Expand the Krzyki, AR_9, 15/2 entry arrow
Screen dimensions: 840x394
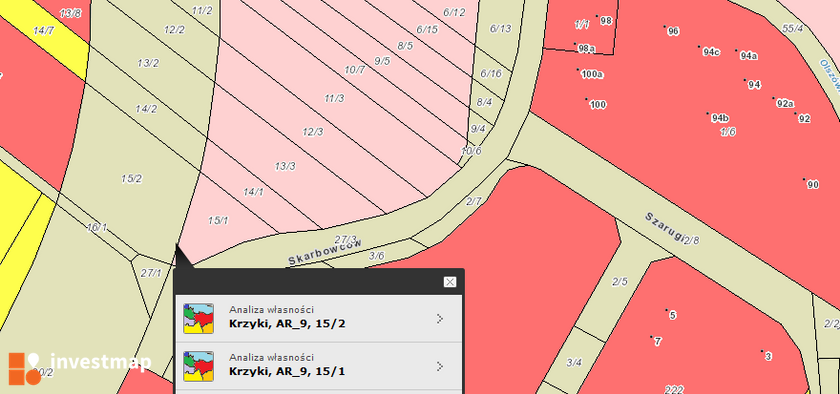[x=440, y=319]
